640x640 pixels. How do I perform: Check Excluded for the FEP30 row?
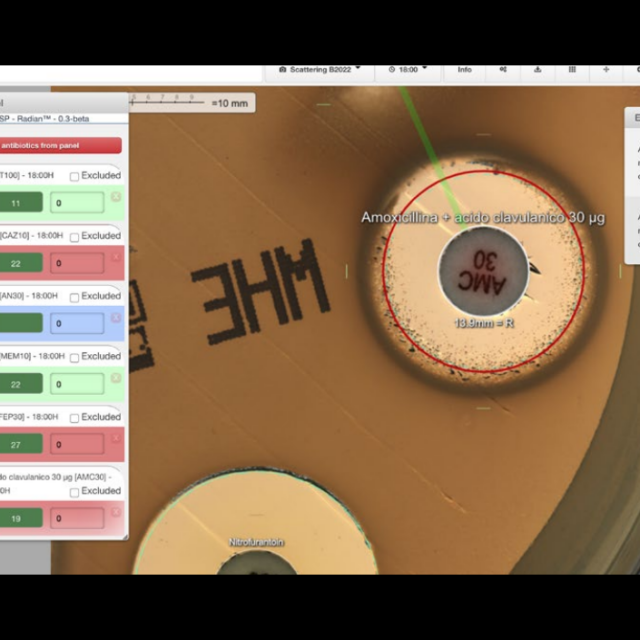coord(74,418)
